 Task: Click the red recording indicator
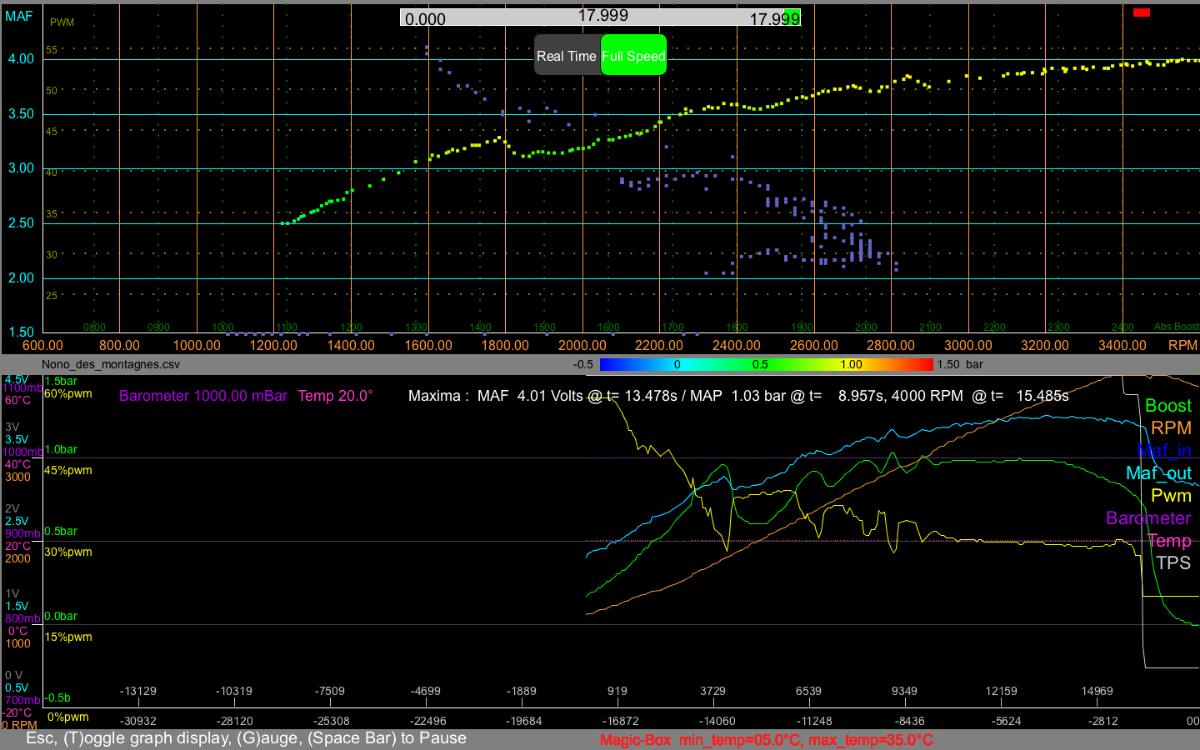click(x=1142, y=12)
